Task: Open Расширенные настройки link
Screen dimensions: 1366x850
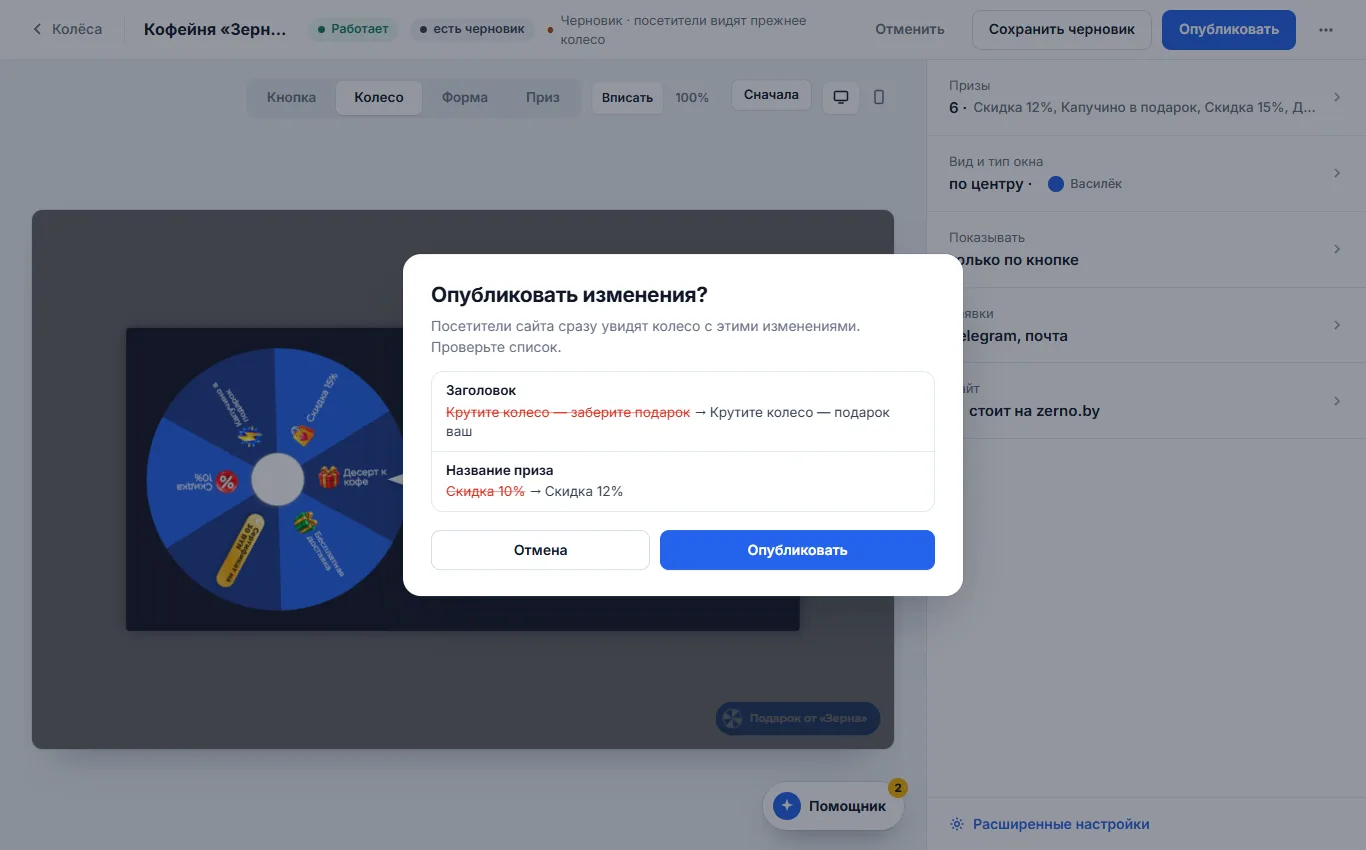Action: pos(1061,825)
